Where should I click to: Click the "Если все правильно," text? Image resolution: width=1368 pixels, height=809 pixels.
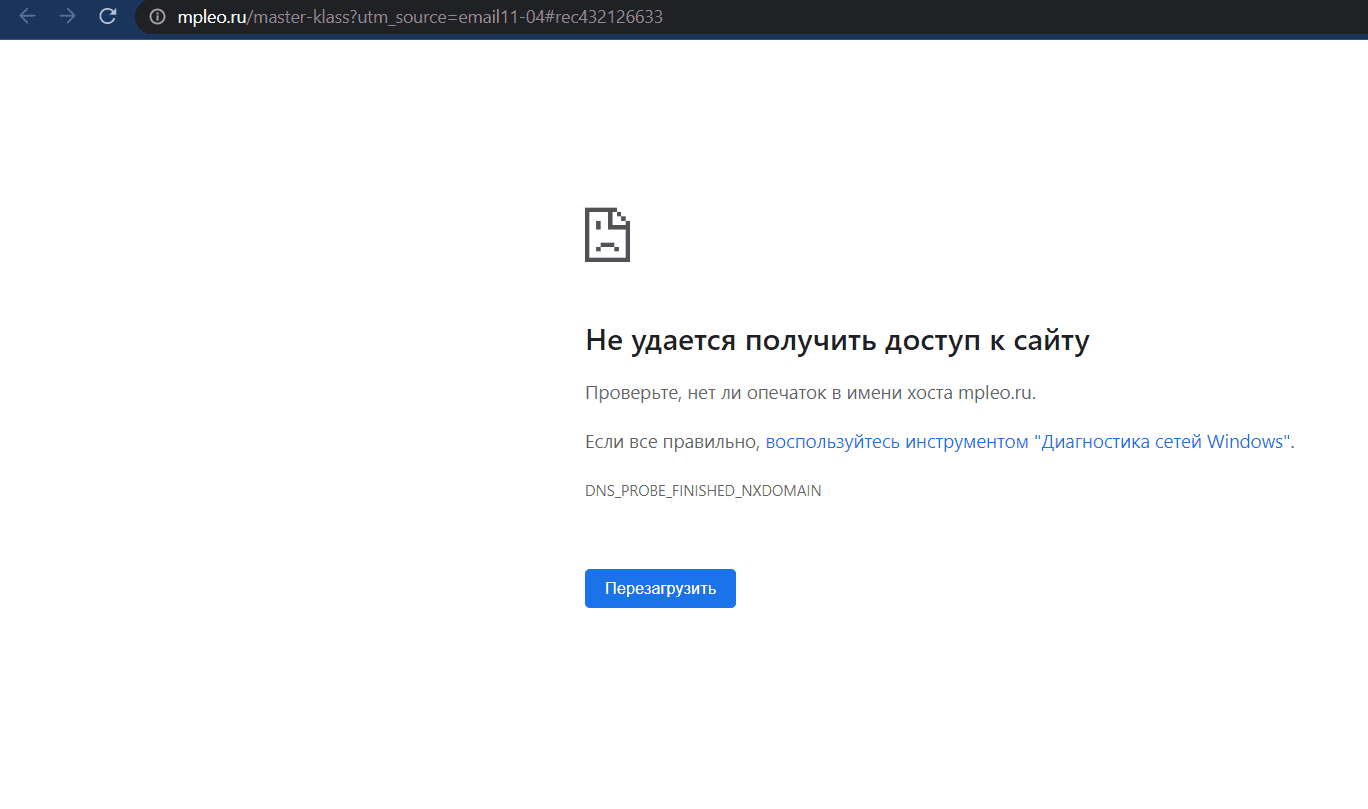pyautogui.click(x=672, y=442)
